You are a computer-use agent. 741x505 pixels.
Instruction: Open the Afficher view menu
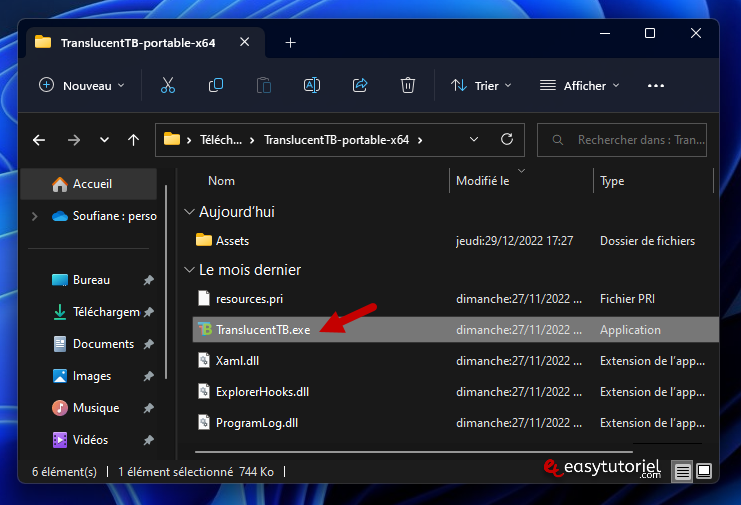click(x=579, y=86)
